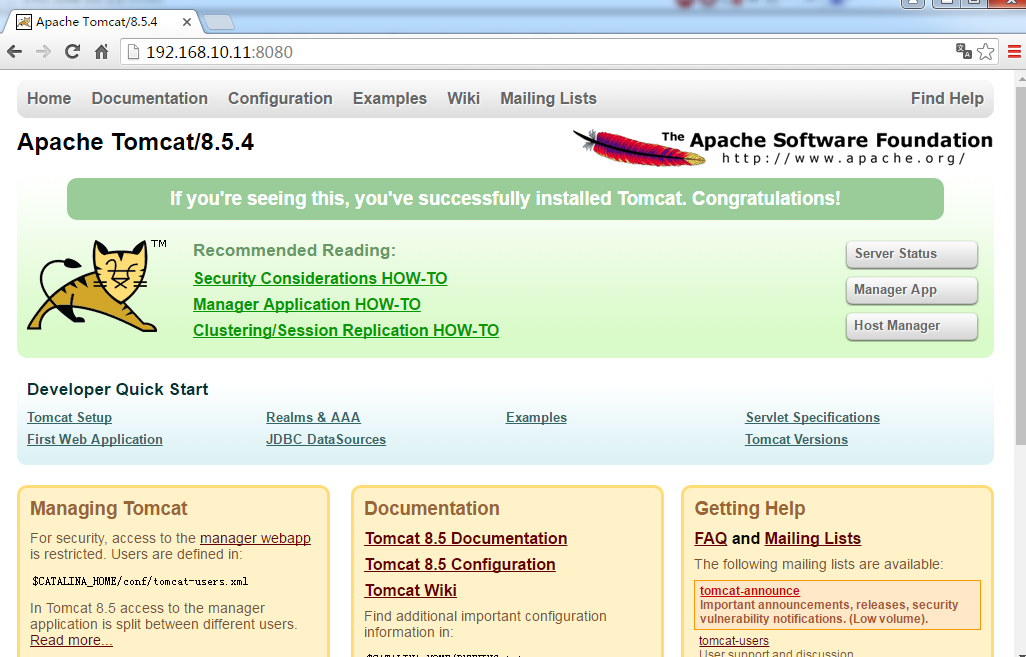Click the Server Status button
1026x657 pixels.
911,254
